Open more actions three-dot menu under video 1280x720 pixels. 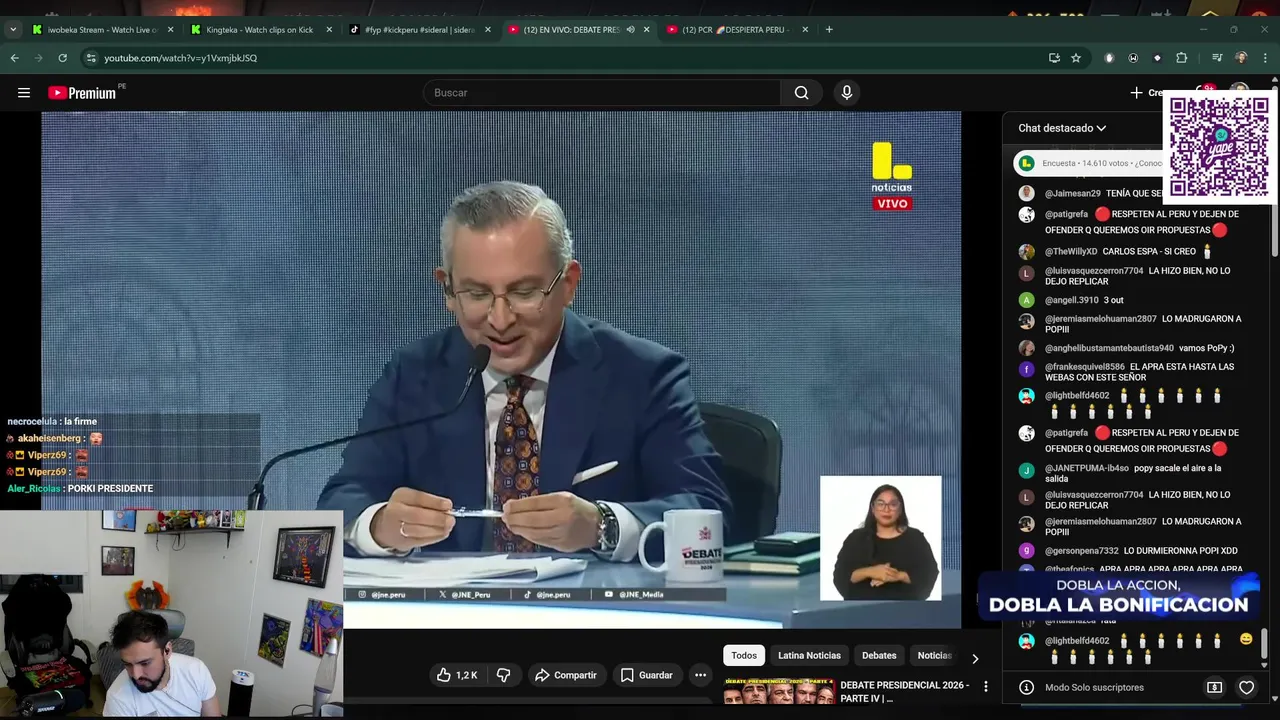point(701,675)
